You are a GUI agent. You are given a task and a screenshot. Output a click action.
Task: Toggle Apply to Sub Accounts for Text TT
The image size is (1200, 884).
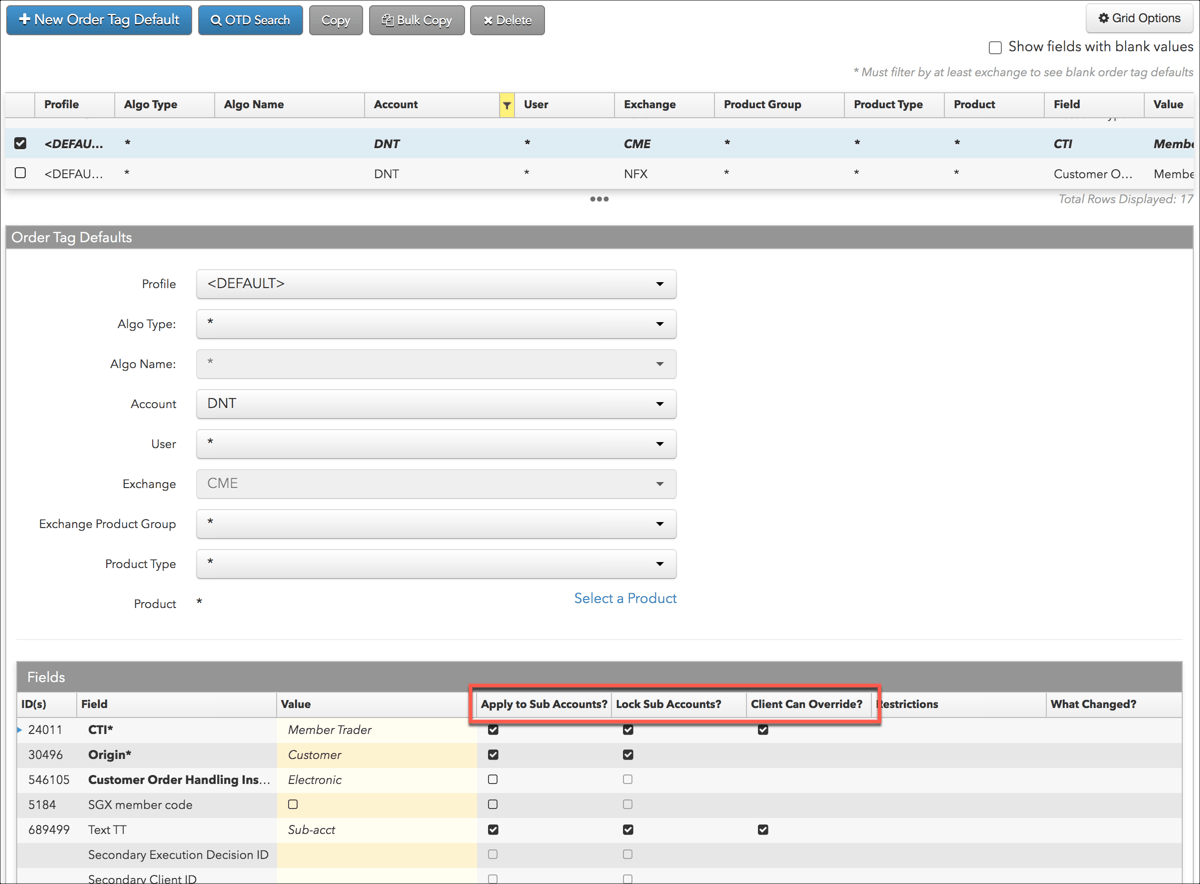493,830
